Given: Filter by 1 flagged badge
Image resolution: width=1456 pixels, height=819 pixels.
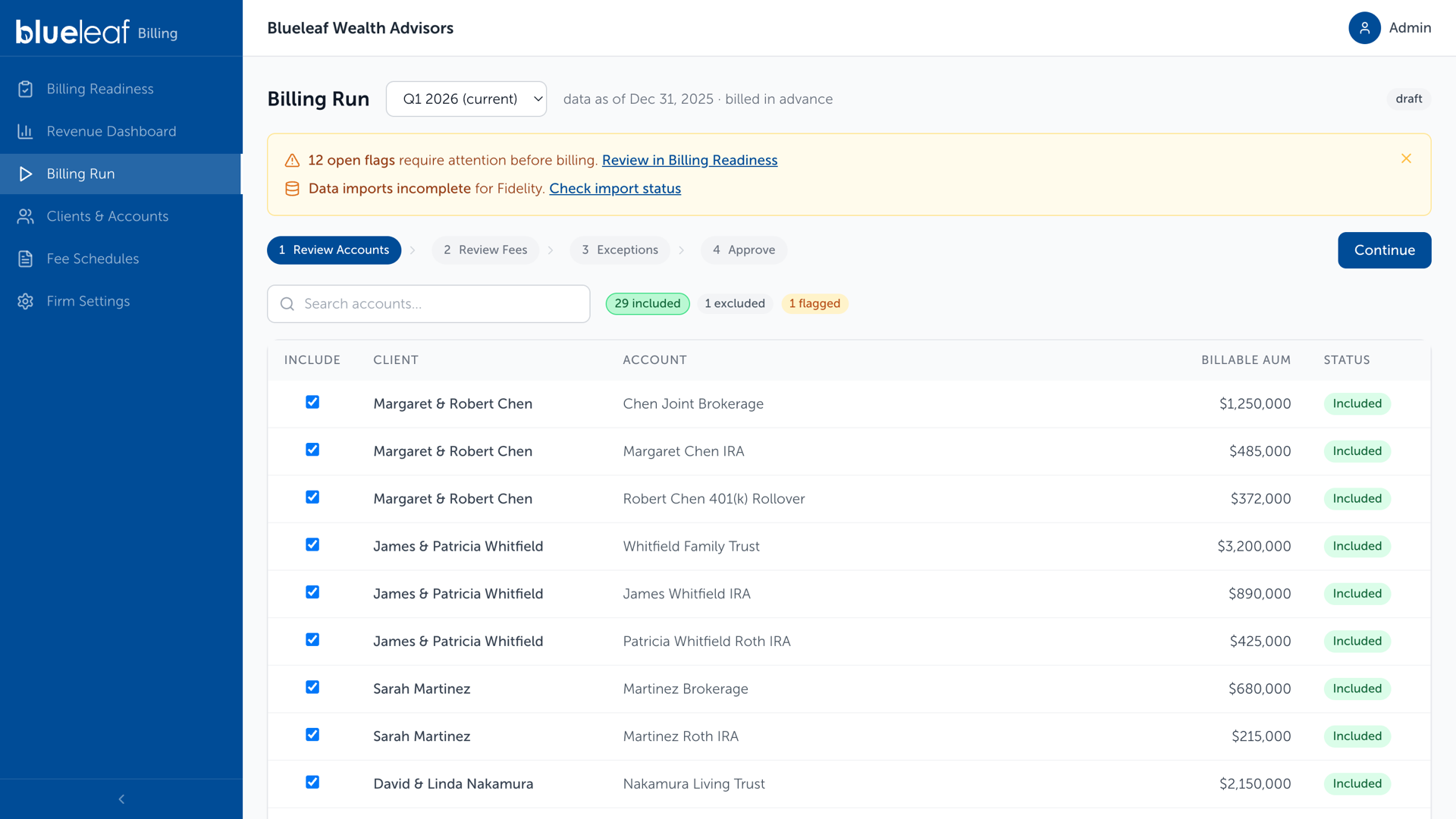Looking at the screenshot, I should point(814,303).
